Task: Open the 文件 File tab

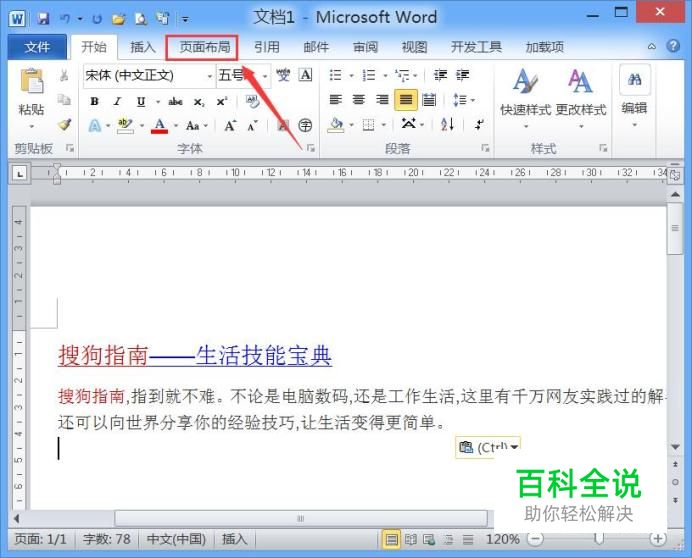Action: [x=37, y=47]
